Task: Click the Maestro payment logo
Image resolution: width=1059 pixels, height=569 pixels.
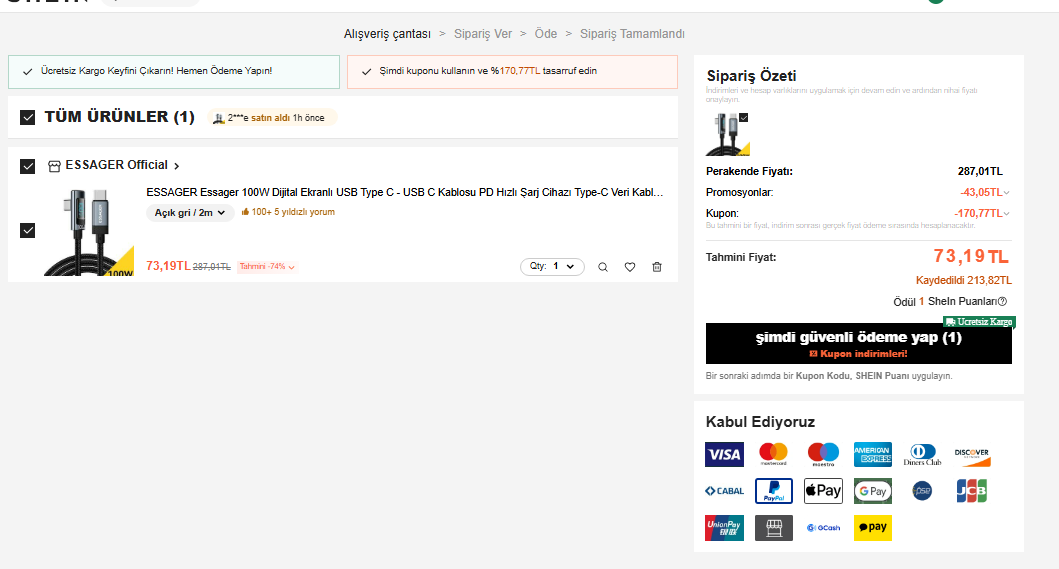Action: [x=823, y=454]
